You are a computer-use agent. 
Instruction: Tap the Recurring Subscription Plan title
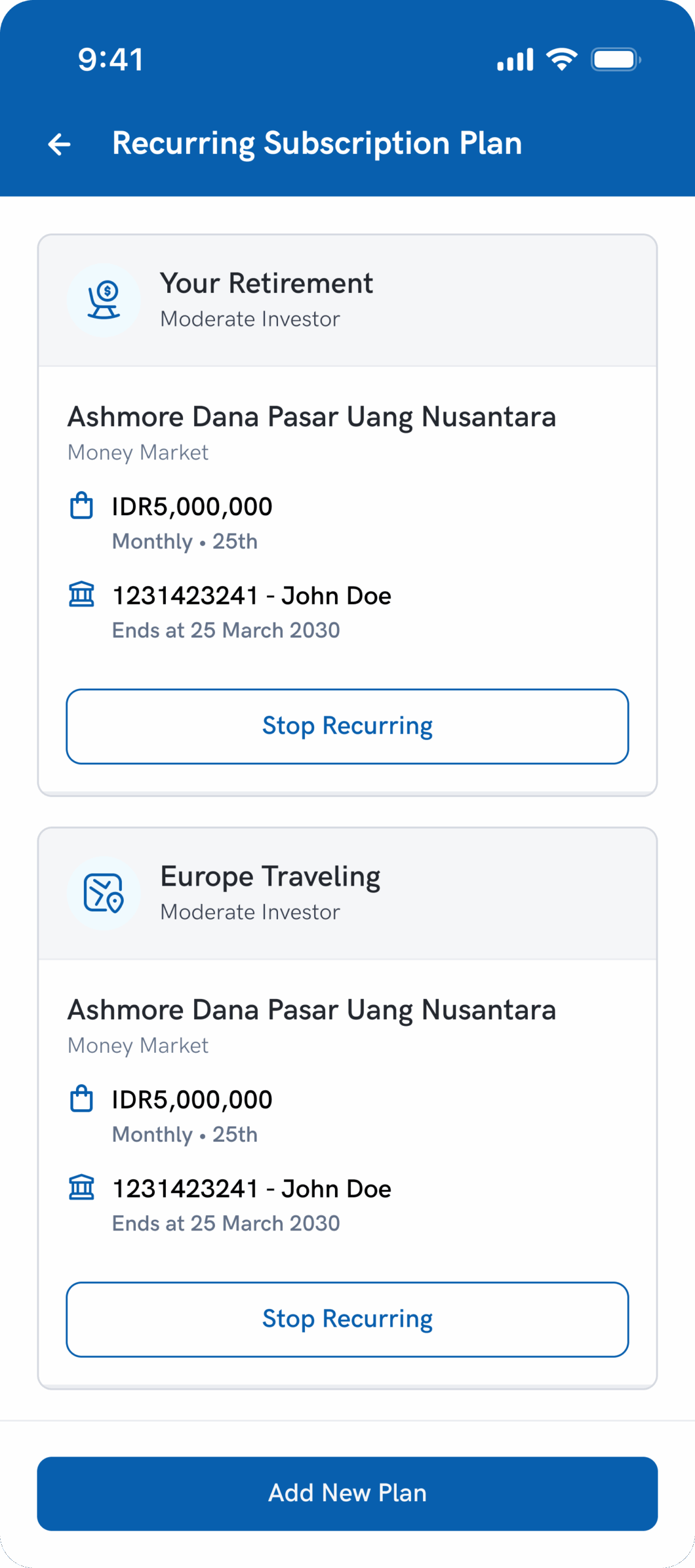pos(317,143)
